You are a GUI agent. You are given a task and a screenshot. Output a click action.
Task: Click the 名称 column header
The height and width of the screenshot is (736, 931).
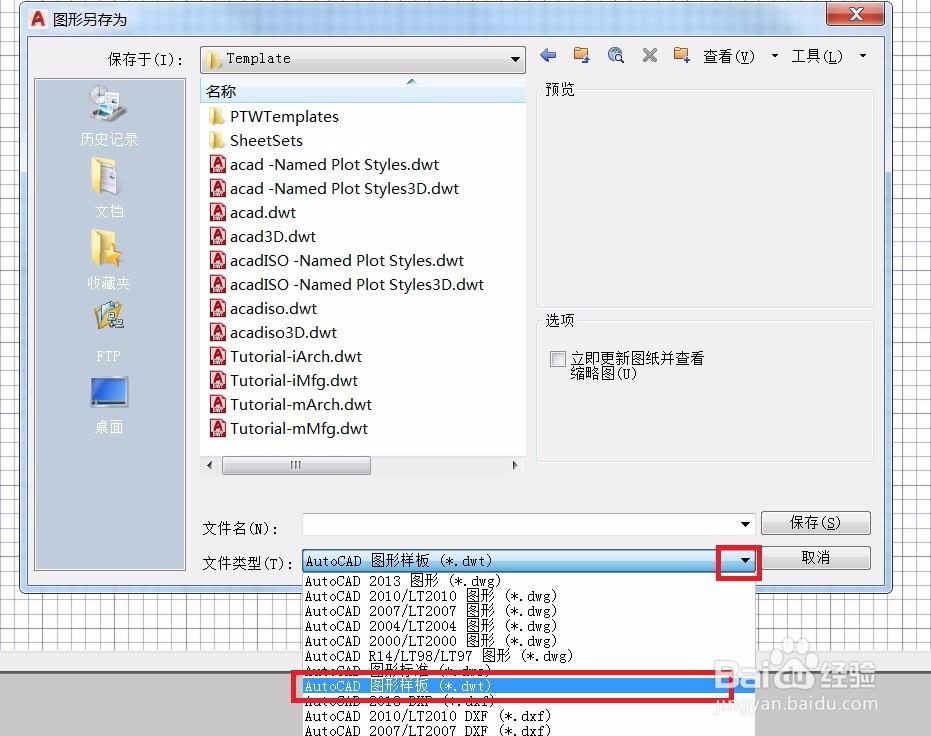pyautogui.click(x=363, y=91)
